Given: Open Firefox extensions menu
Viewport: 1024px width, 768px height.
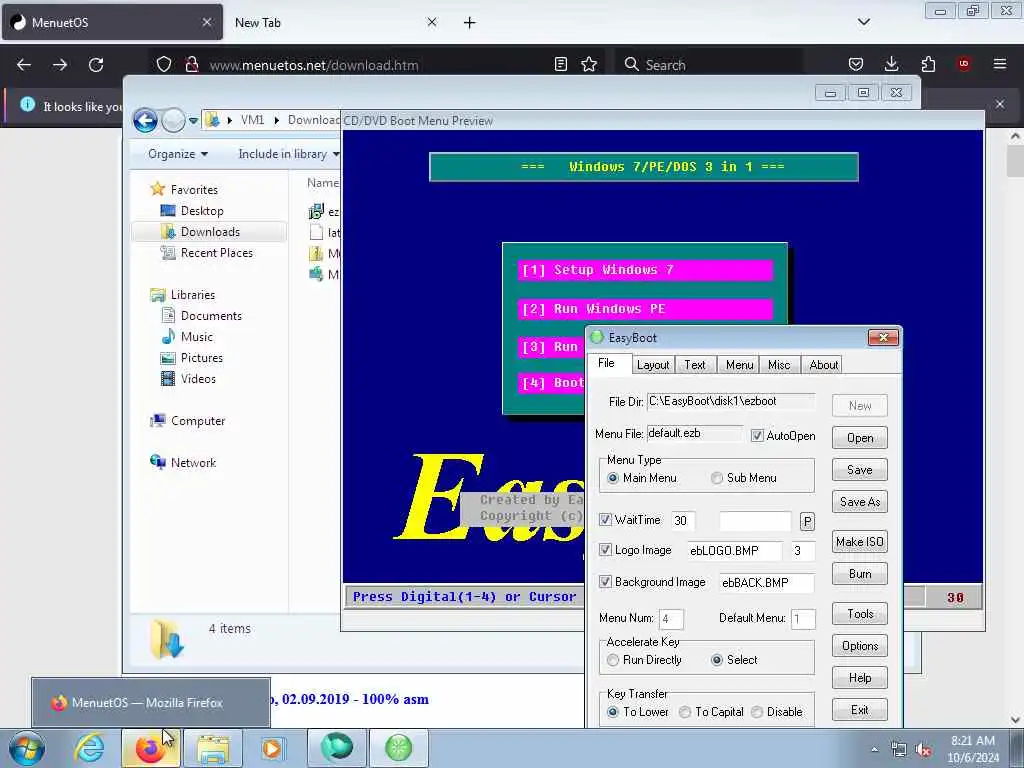Looking at the screenshot, I should coord(928,65).
